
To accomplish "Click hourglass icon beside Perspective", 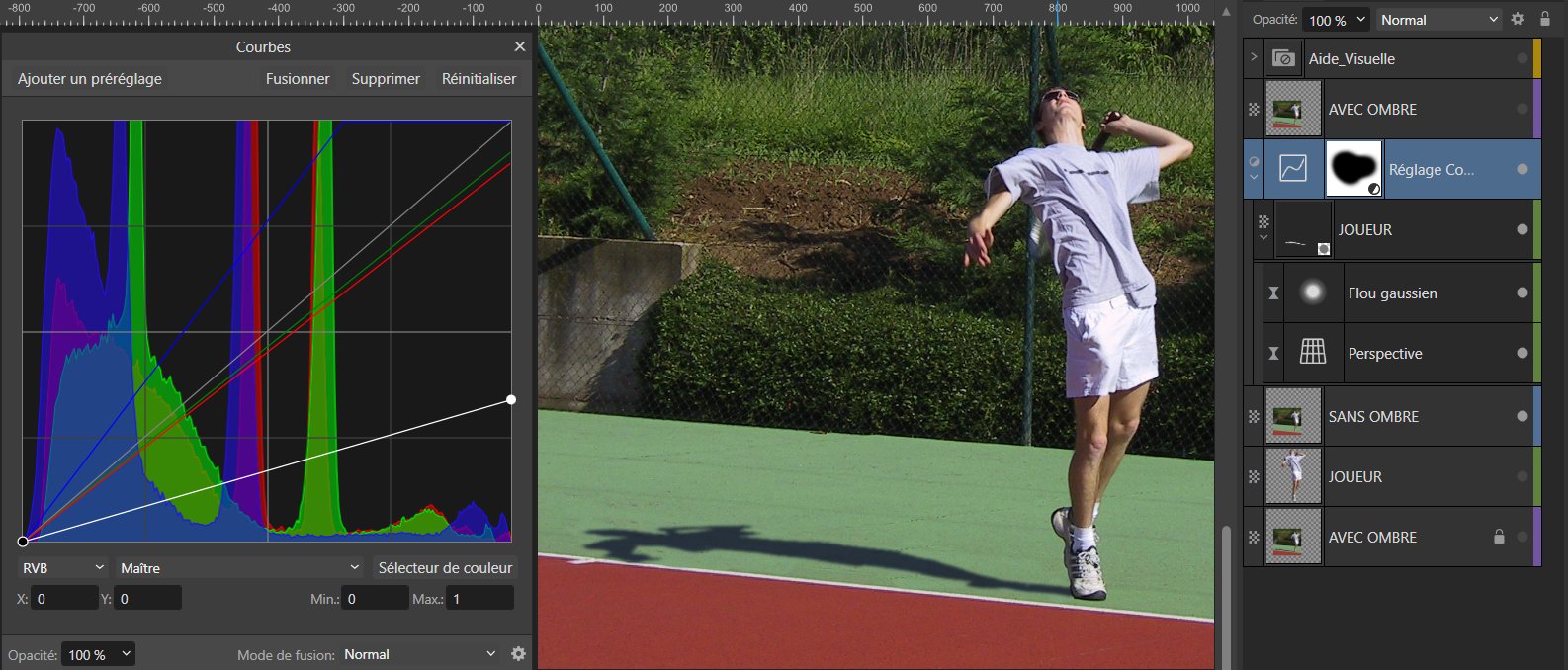I will point(1273,353).
